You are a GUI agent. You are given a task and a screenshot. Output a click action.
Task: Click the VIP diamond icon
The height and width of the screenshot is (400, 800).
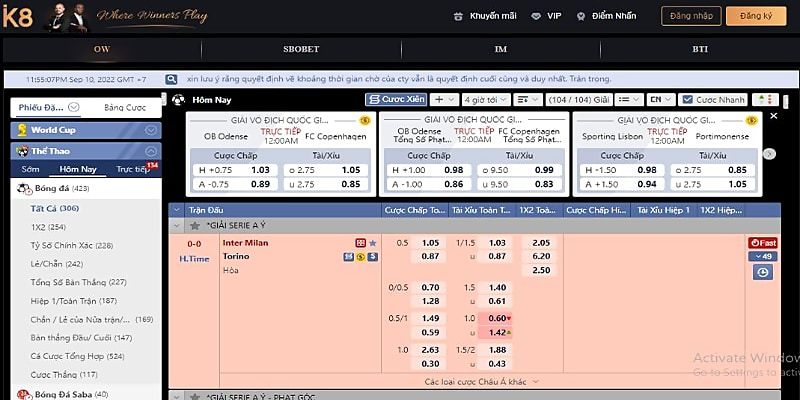coord(536,16)
